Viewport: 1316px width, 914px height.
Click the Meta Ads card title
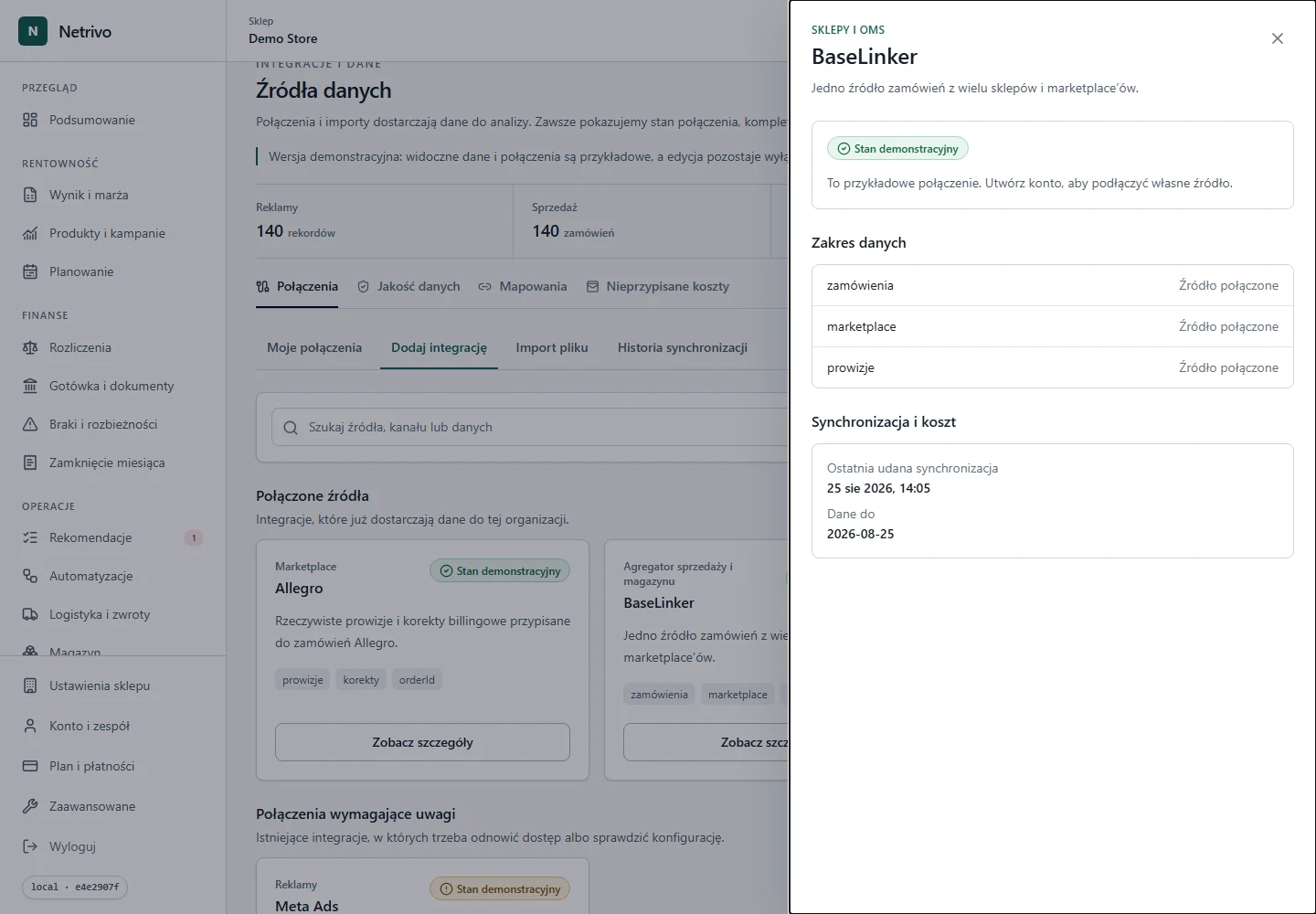(307, 906)
